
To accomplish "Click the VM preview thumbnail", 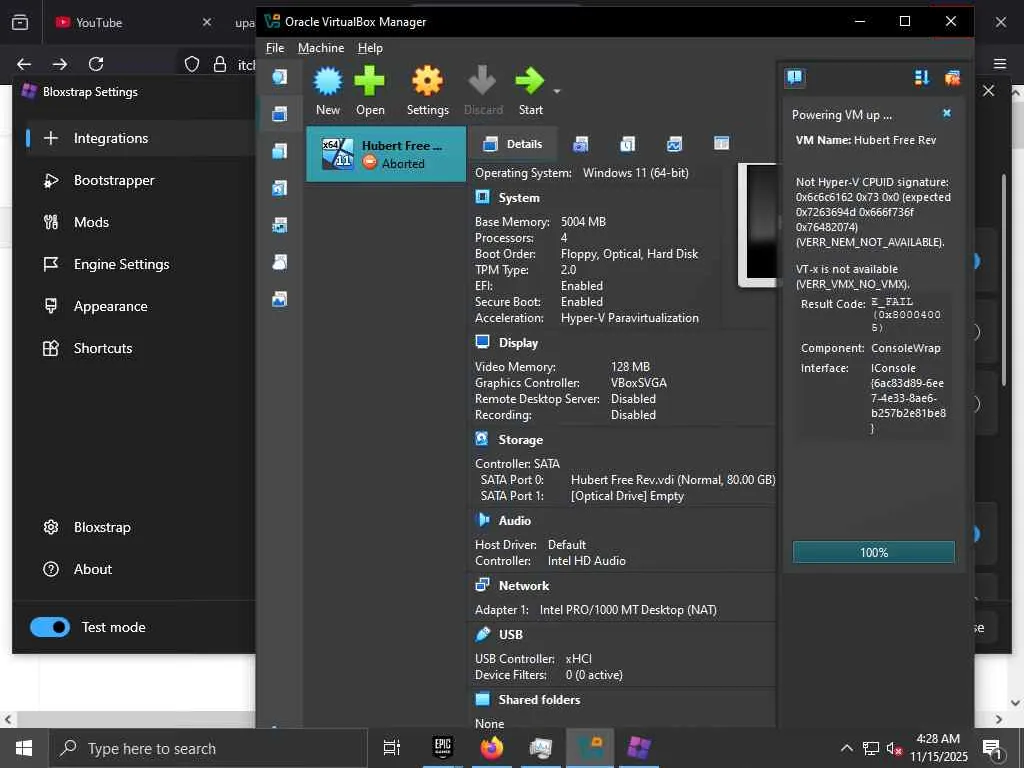I will 758,225.
